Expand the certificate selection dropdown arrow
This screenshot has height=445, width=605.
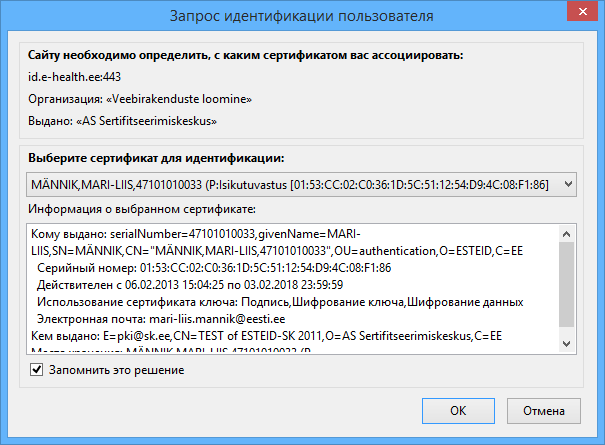[568, 184]
